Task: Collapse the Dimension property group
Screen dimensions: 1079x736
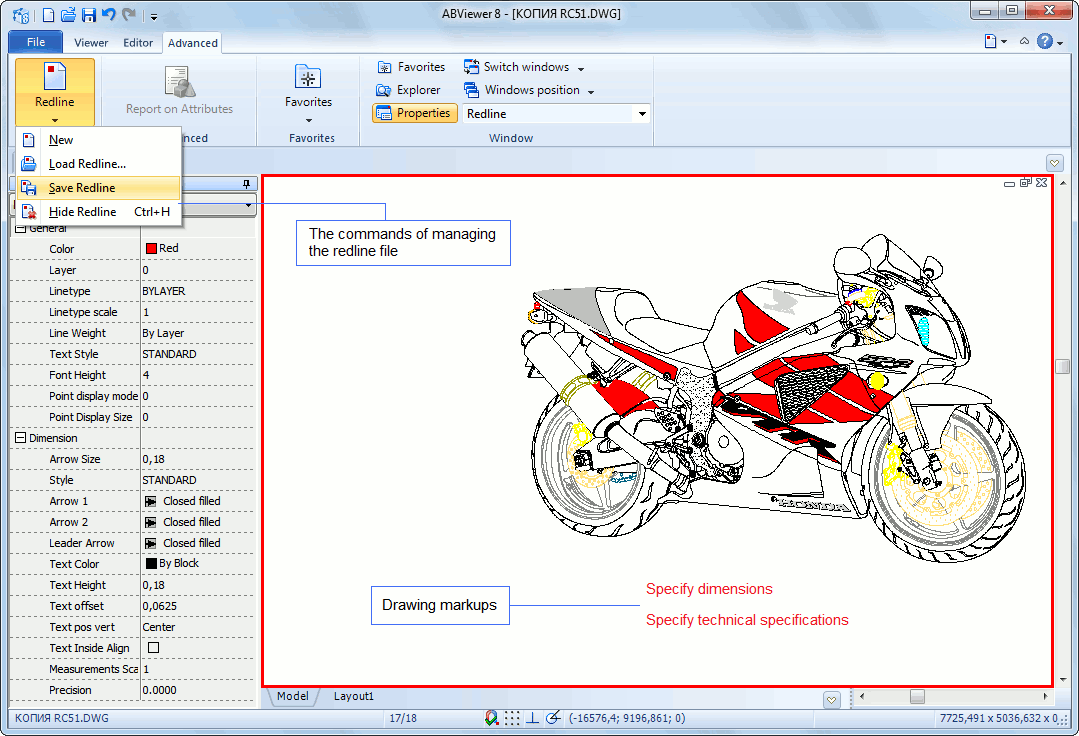Action: click(21, 438)
